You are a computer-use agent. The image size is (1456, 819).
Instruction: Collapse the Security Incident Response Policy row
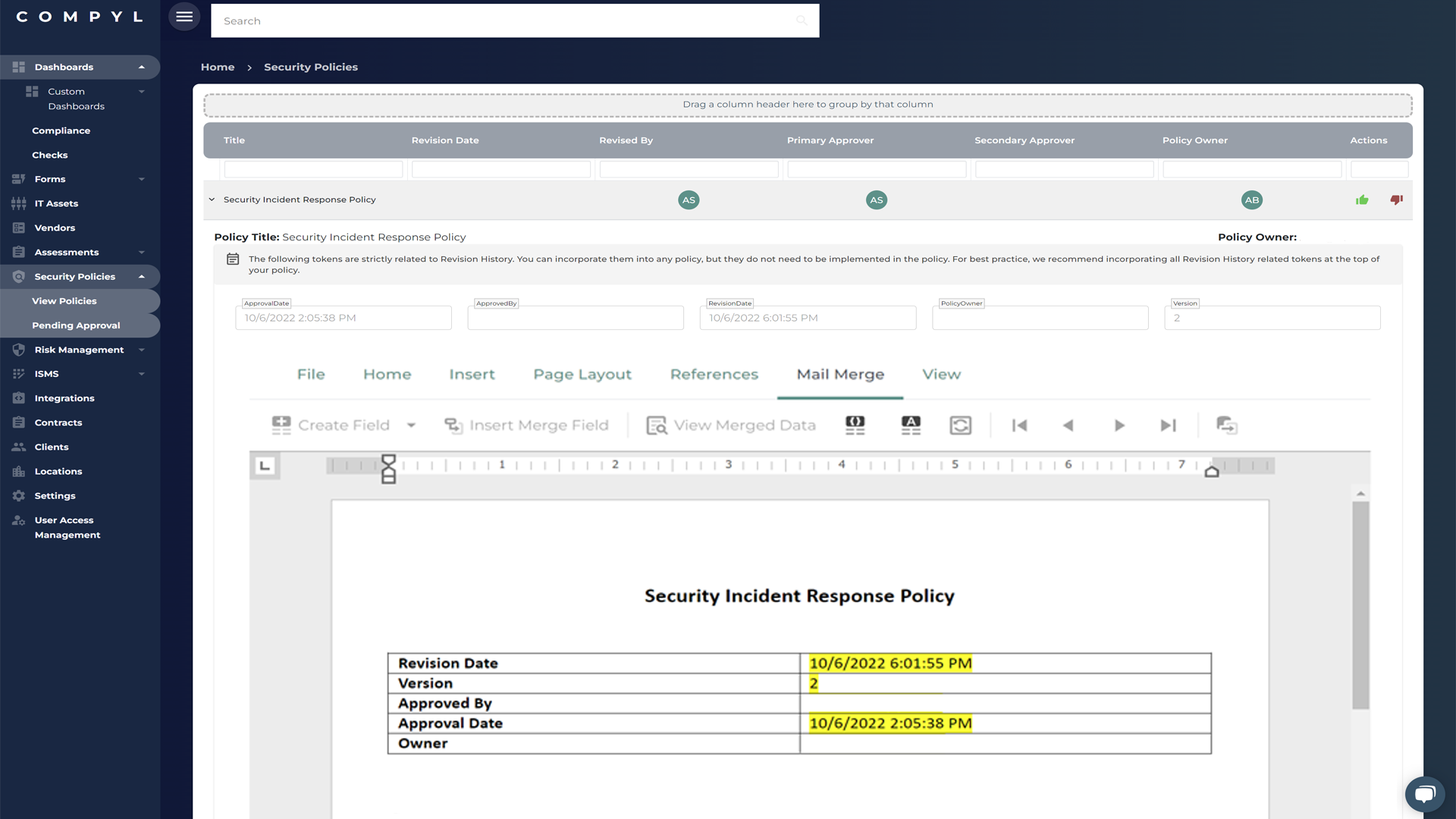pos(212,199)
